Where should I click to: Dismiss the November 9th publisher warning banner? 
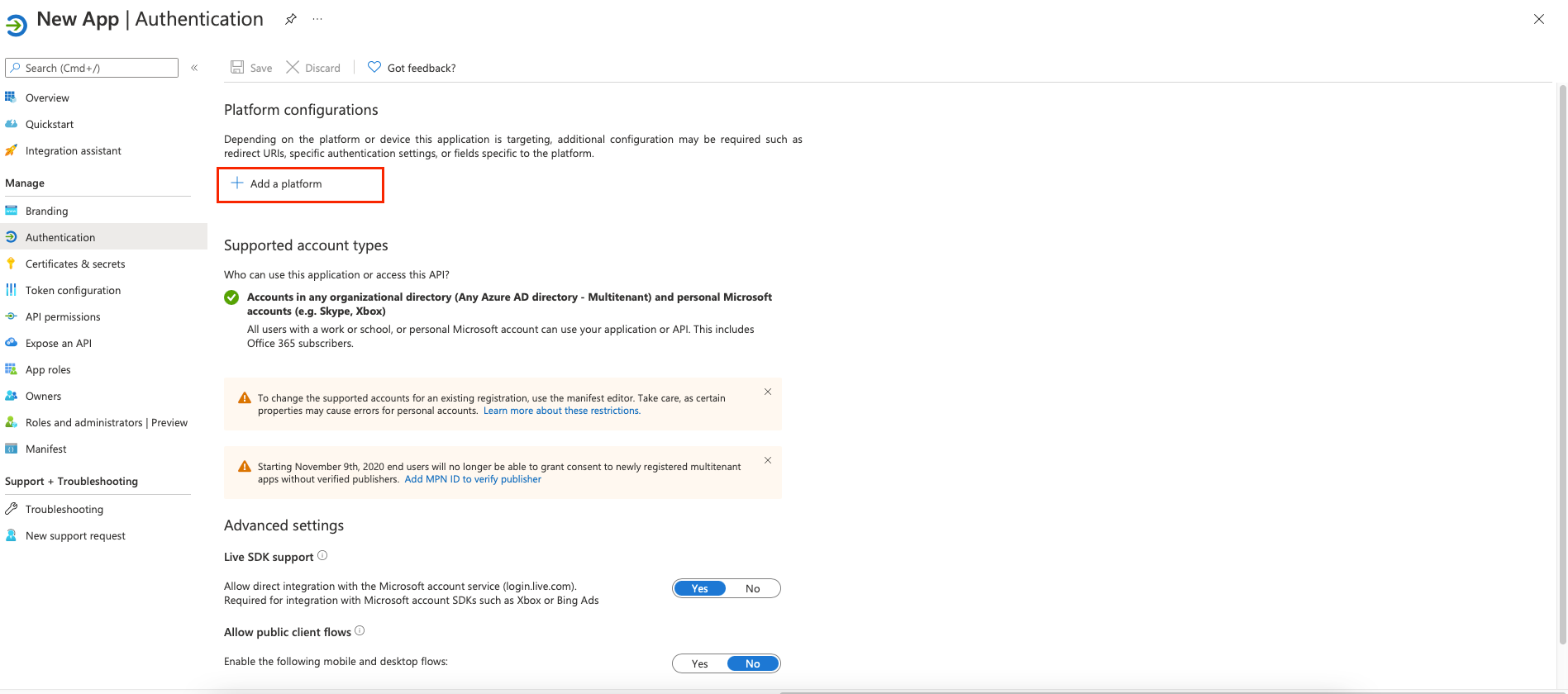(768, 460)
